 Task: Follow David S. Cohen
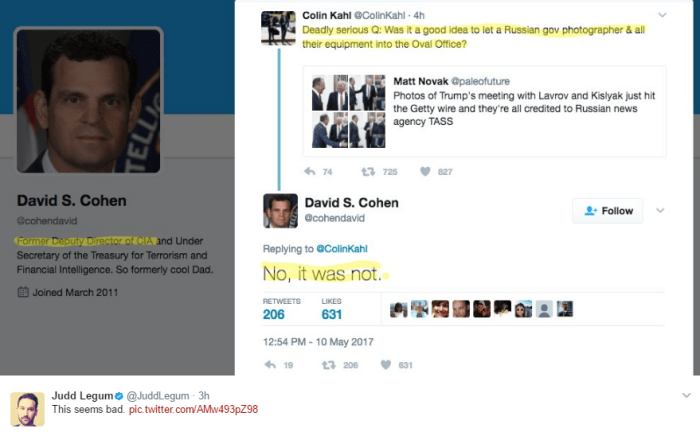(608, 211)
